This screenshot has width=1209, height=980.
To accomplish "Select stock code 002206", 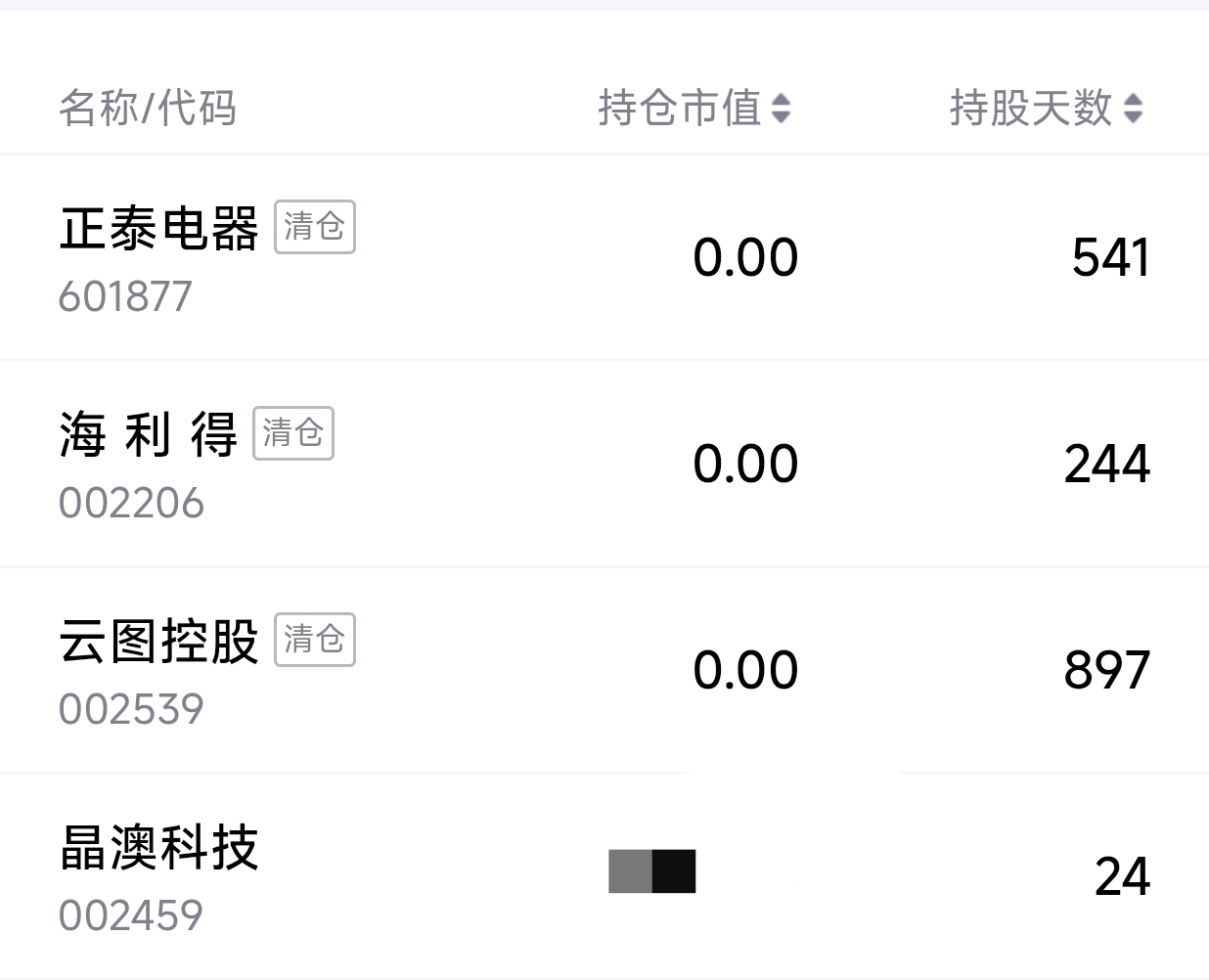I will click(x=131, y=504).
